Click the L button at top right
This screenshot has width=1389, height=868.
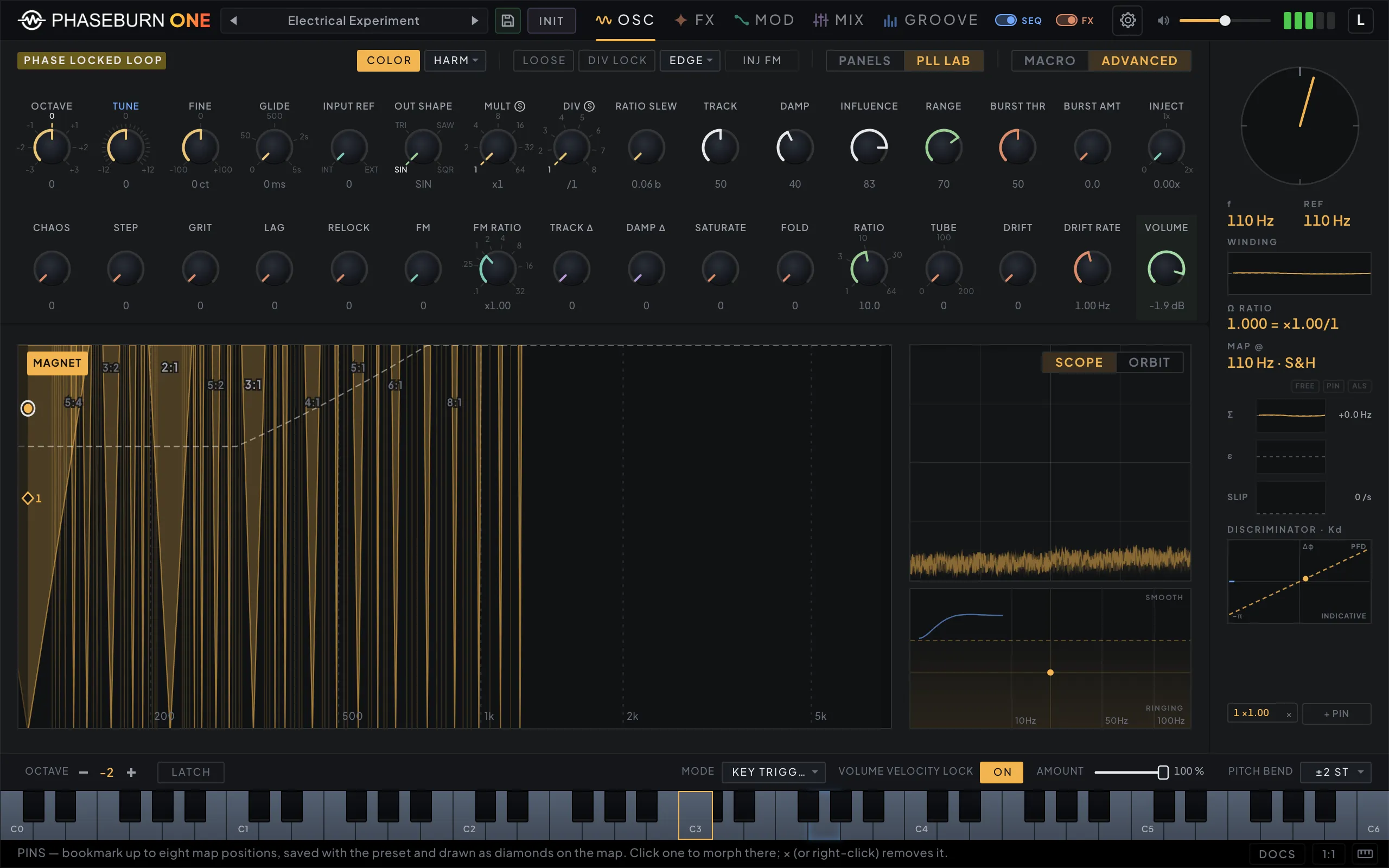[1360, 21]
